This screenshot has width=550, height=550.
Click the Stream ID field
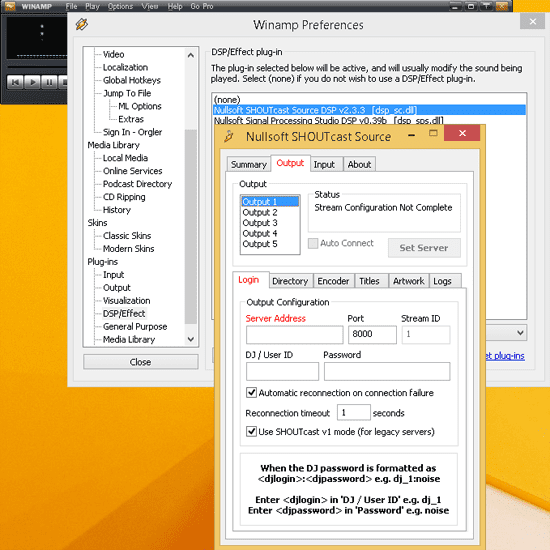pos(426,335)
